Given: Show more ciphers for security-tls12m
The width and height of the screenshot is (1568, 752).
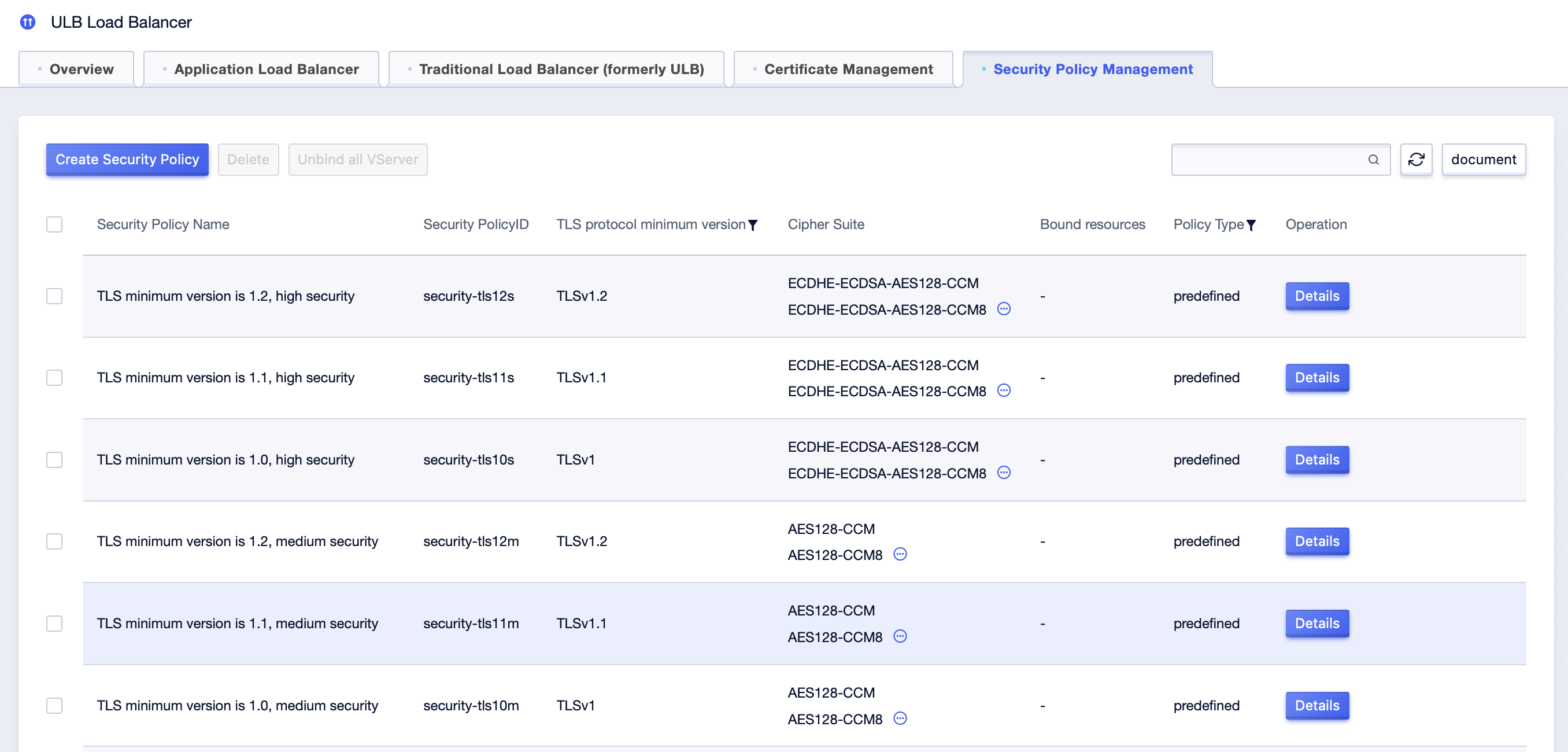Looking at the screenshot, I should [900, 554].
